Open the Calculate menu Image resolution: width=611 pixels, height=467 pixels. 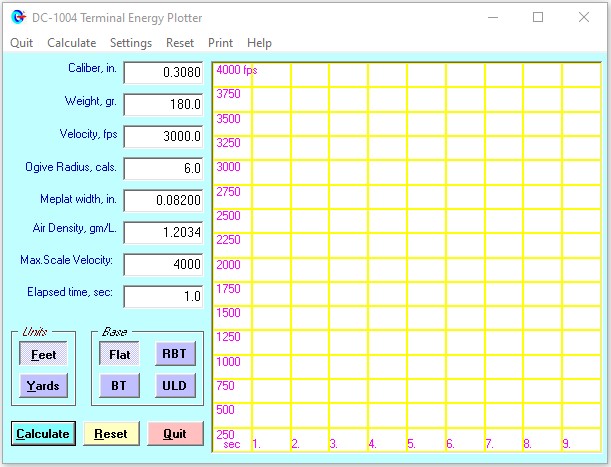pyautogui.click(x=72, y=43)
